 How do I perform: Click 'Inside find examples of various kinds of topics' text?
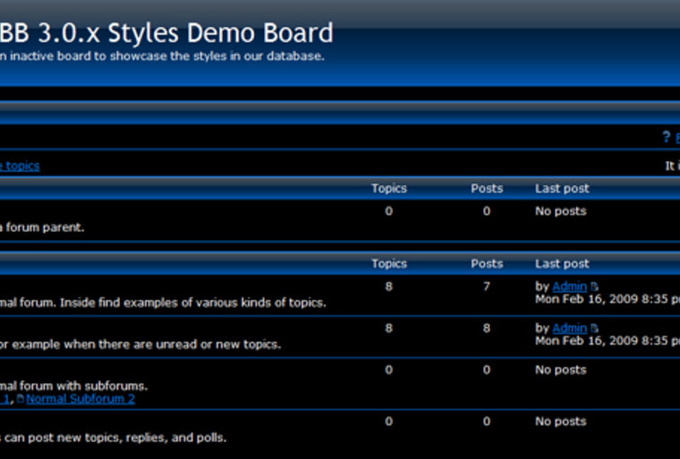pos(193,302)
